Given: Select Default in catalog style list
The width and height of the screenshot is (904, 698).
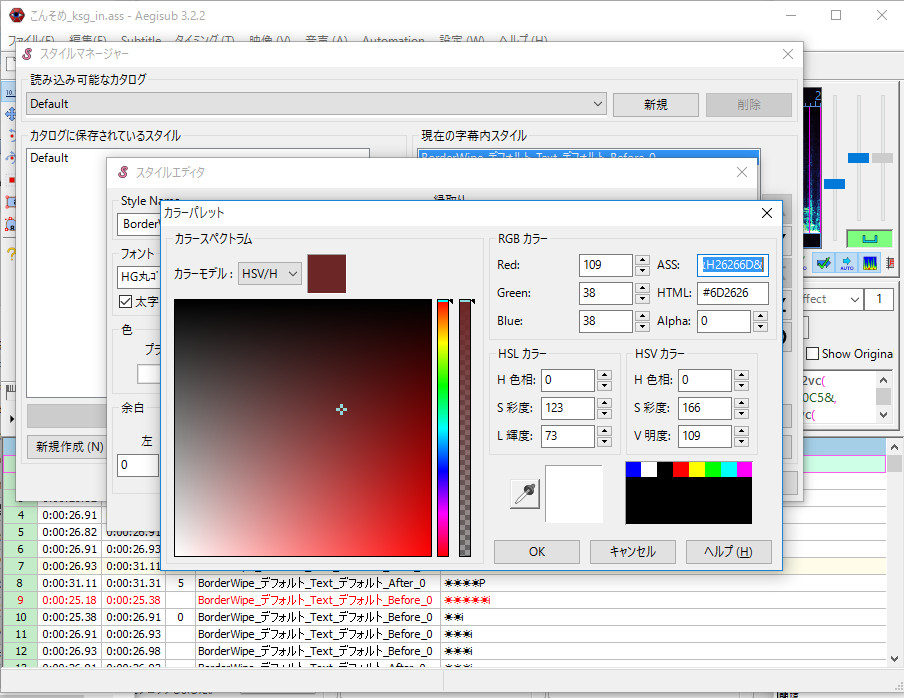Looking at the screenshot, I should (x=50, y=158).
